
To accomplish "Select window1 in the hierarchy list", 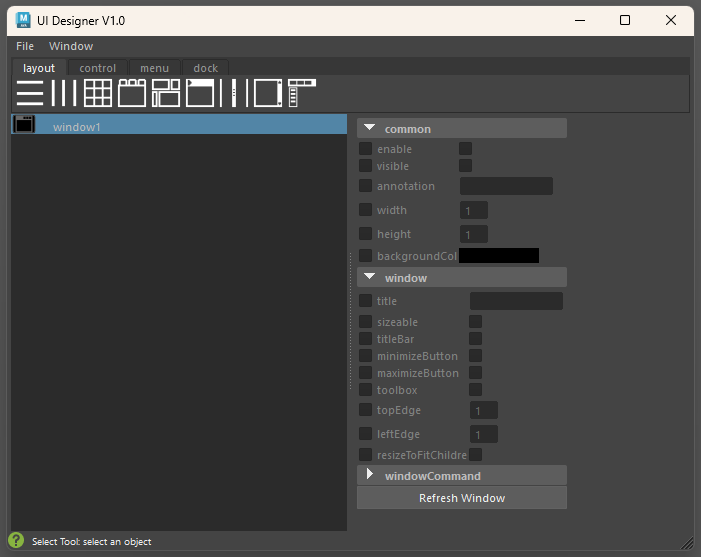I will tap(77, 127).
